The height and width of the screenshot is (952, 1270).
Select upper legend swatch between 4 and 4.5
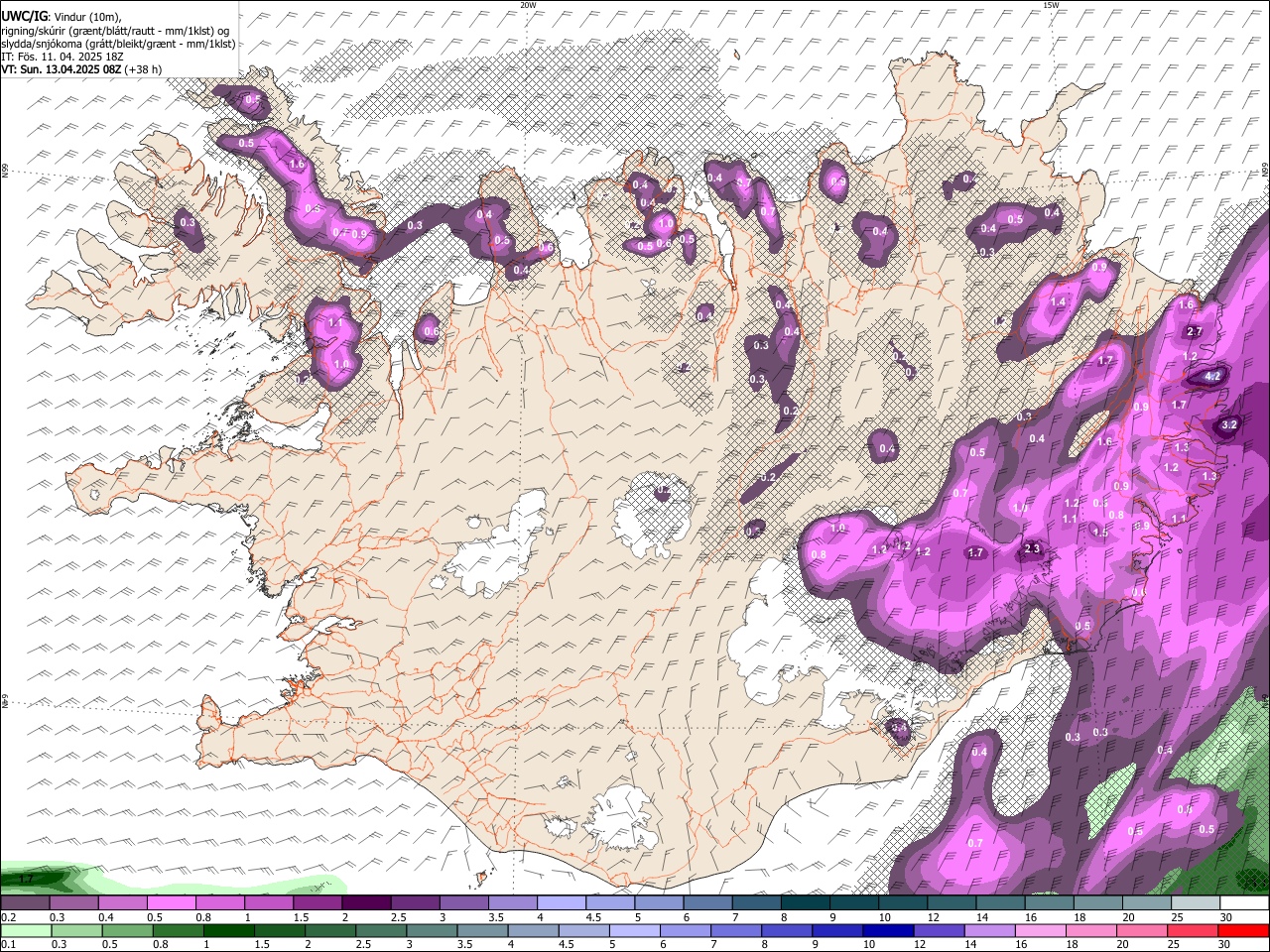pyautogui.click(x=561, y=903)
